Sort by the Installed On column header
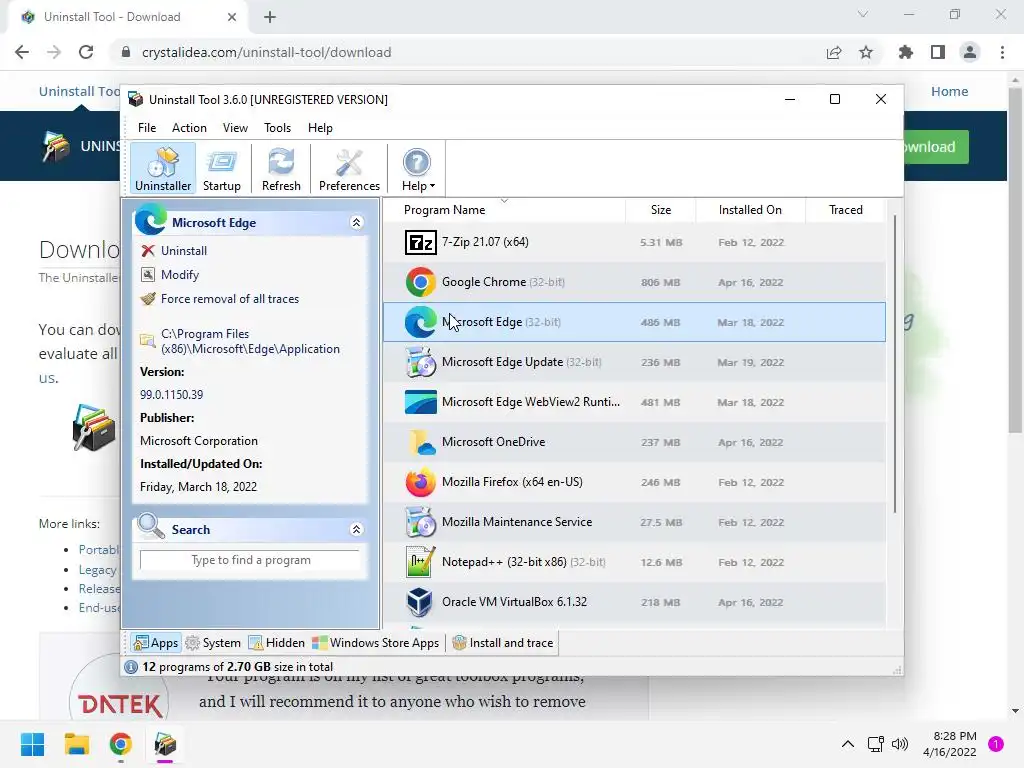This screenshot has width=1024, height=768. [750, 210]
